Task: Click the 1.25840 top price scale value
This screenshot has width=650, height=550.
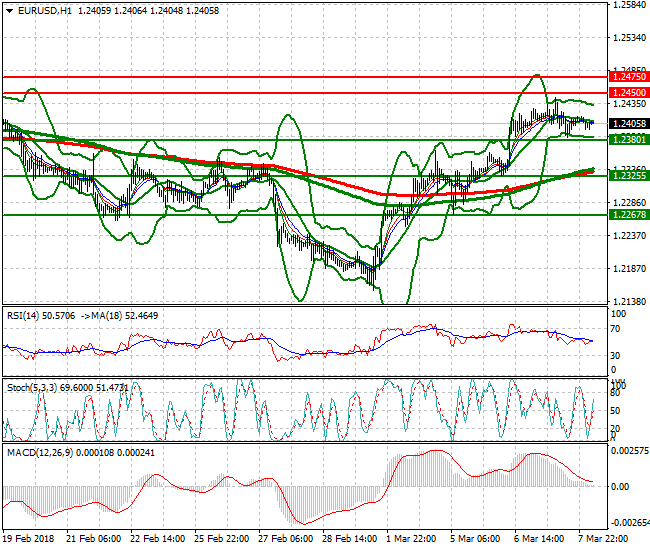Action: pyautogui.click(x=628, y=5)
